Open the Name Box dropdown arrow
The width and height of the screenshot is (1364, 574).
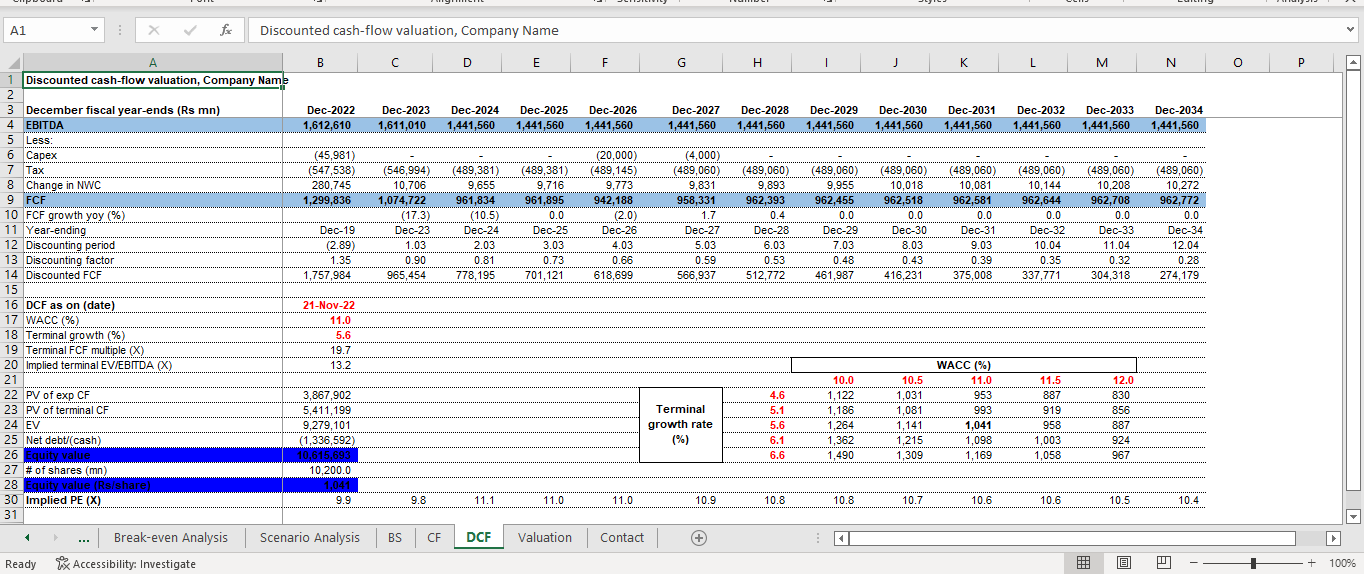94,31
